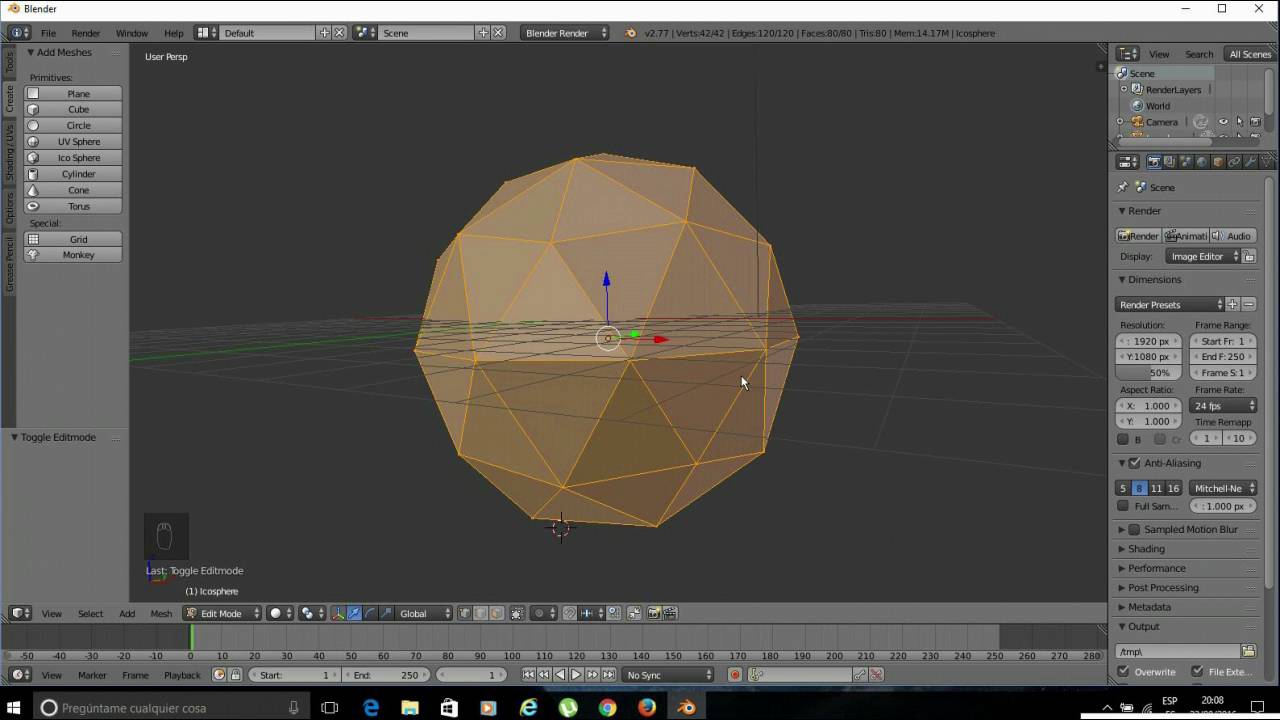
Task: Open the No Sync dropdown
Action: click(669, 675)
